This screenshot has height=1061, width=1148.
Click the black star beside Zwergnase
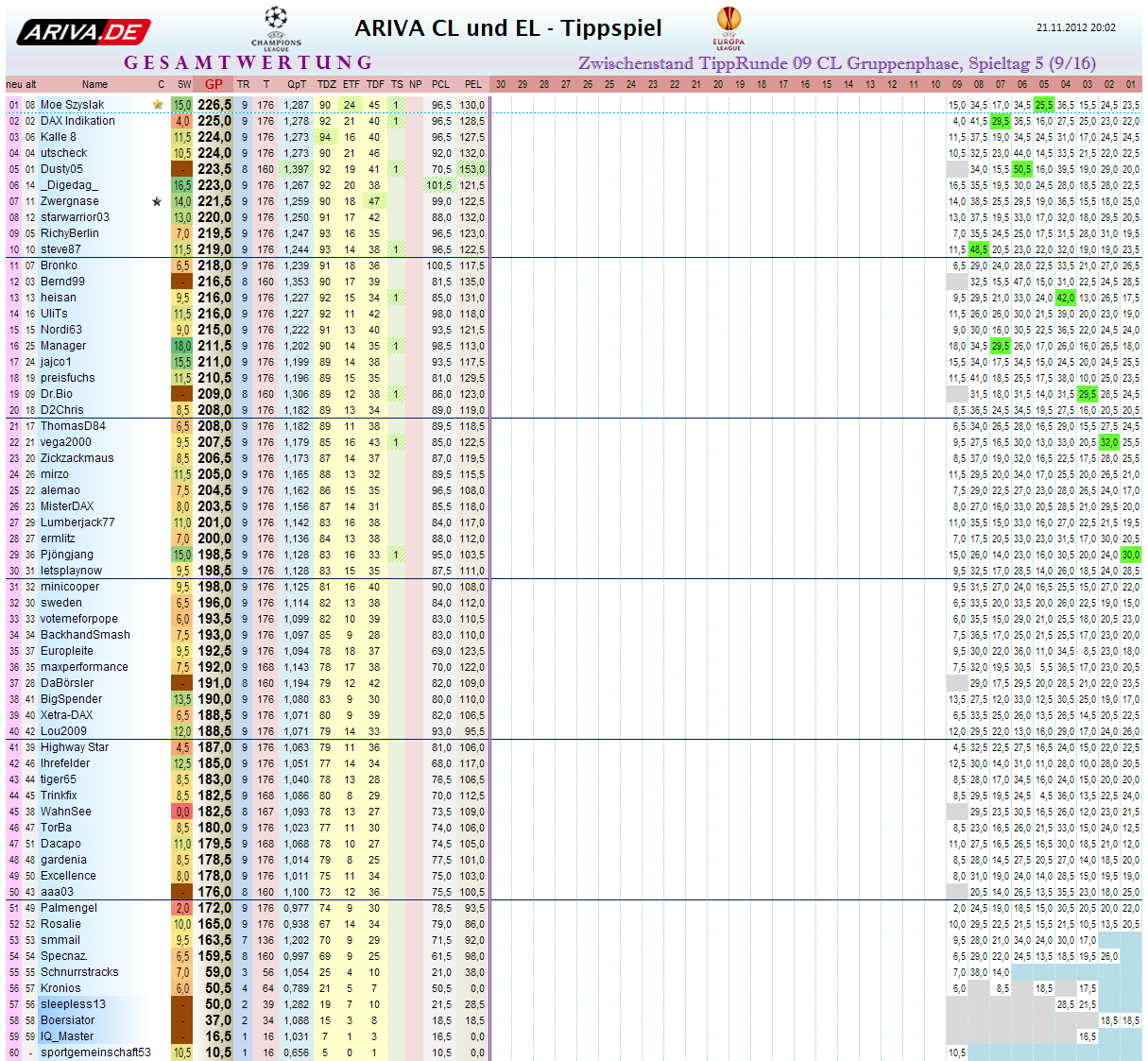coord(158,201)
